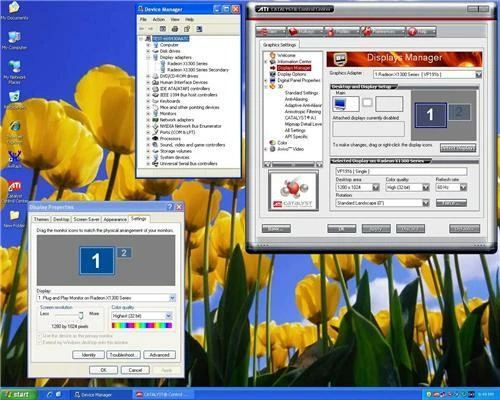Expand the Disk drives node
The width and height of the screenshot is (500, 400).
pos(148,51)
